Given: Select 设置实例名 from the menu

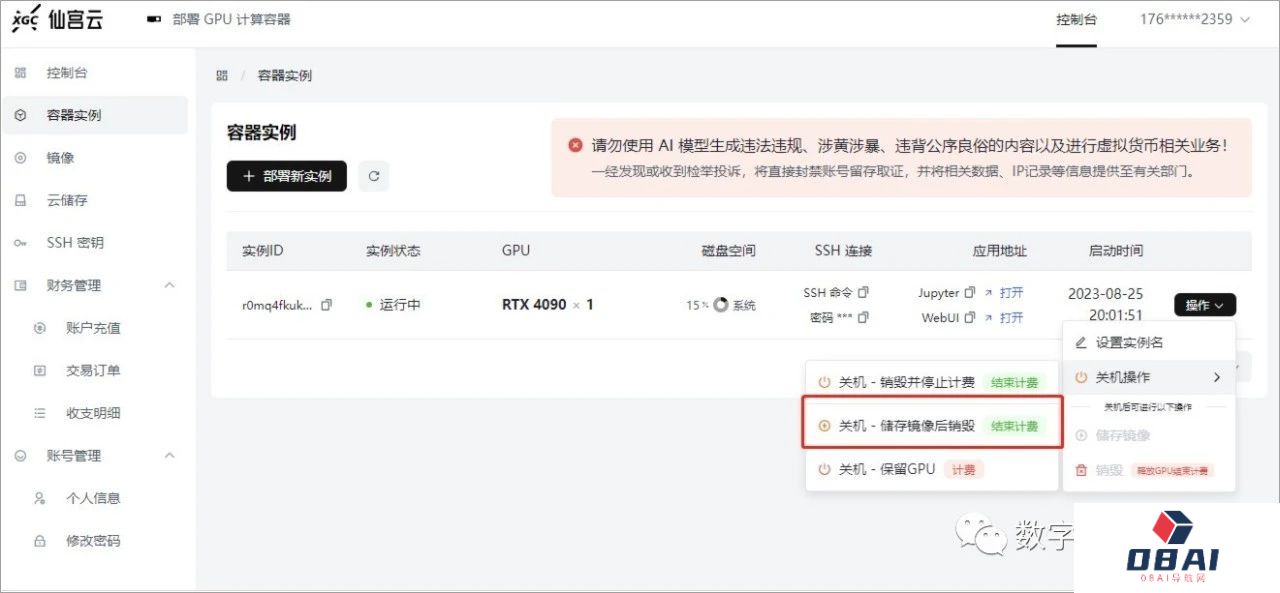Looking at the screenshot, I should pos(1128,342).
